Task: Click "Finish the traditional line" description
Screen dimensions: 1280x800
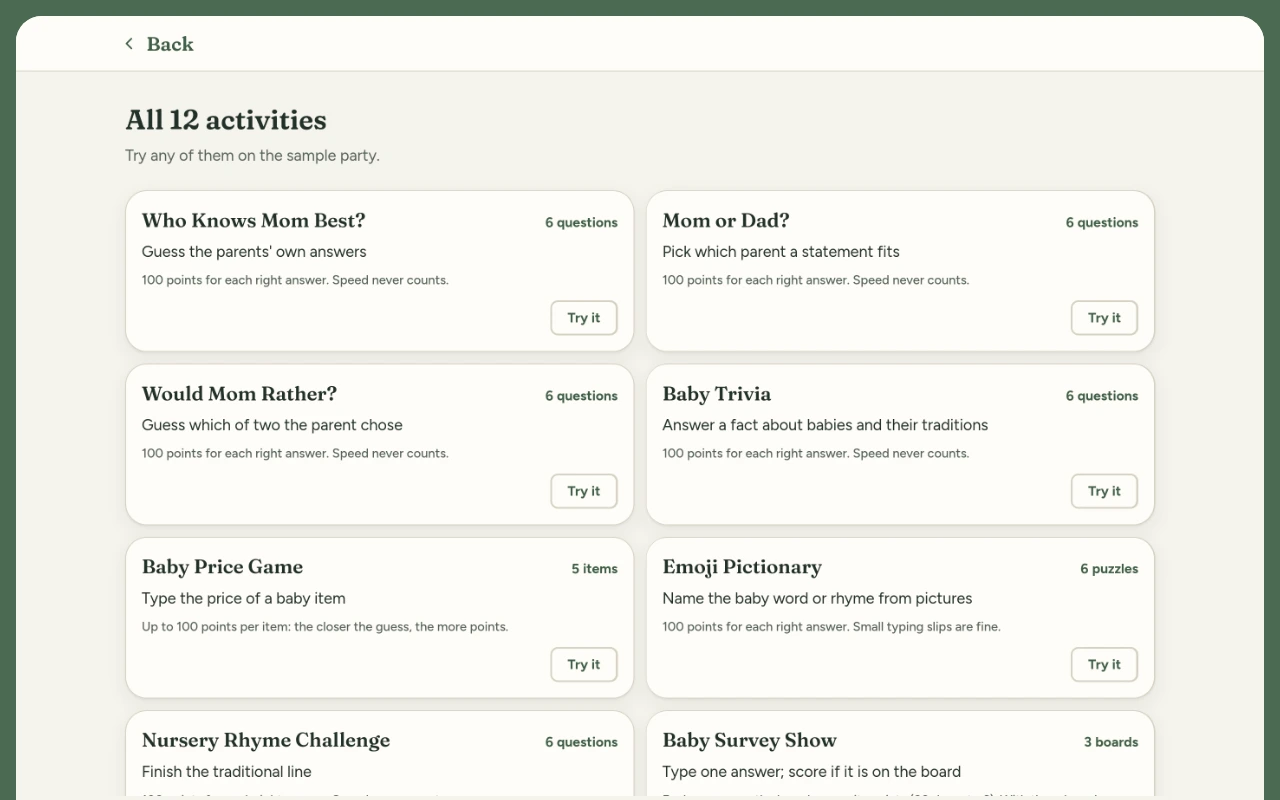Action: [227, 772]
